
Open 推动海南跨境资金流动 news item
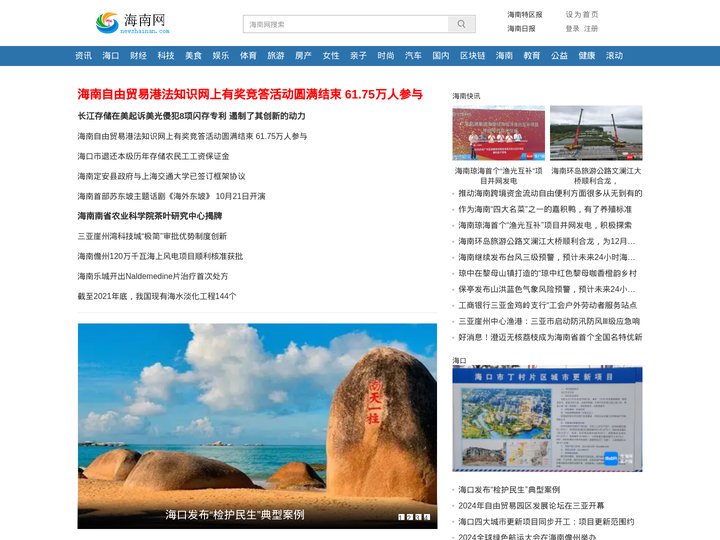coord(550,193)
